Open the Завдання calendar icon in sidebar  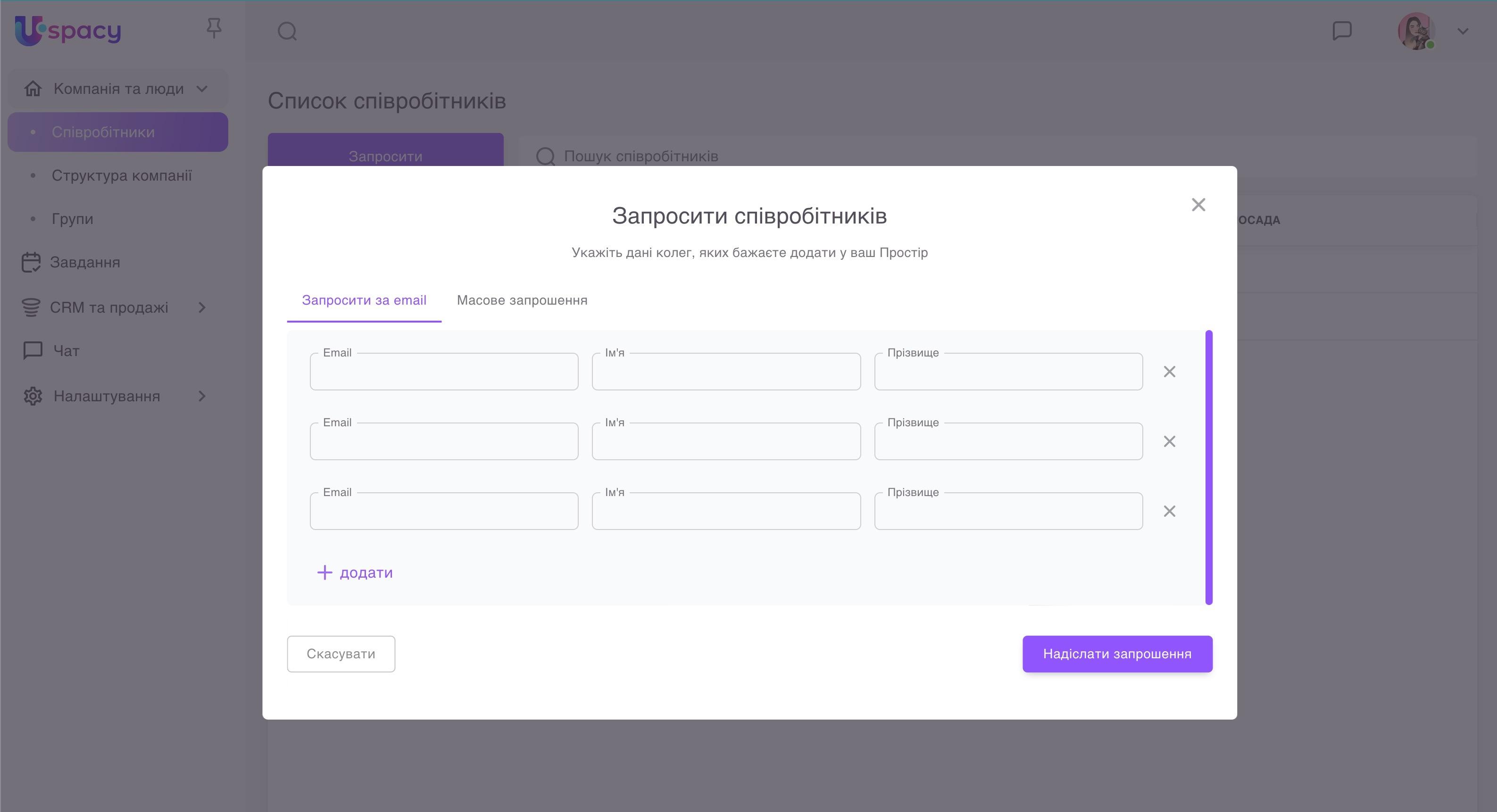click(x=32, y=262)
